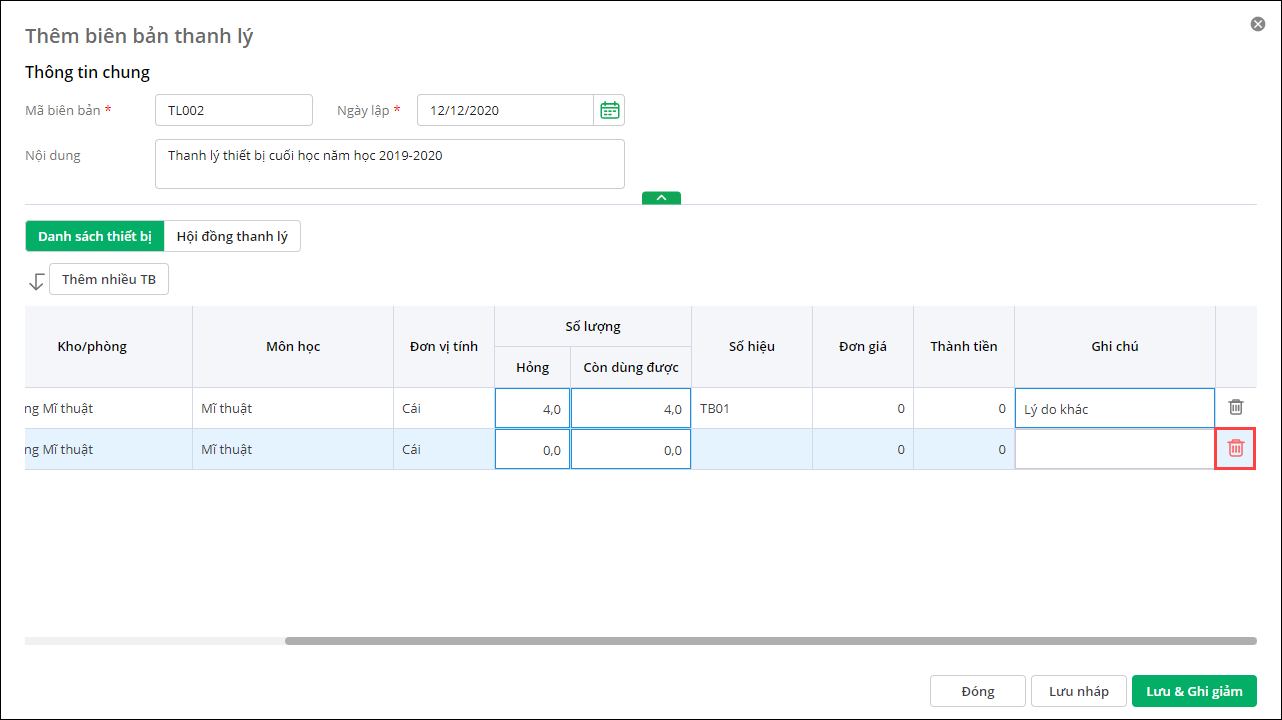Click Còn dùng được field in second row

(631, 449)
